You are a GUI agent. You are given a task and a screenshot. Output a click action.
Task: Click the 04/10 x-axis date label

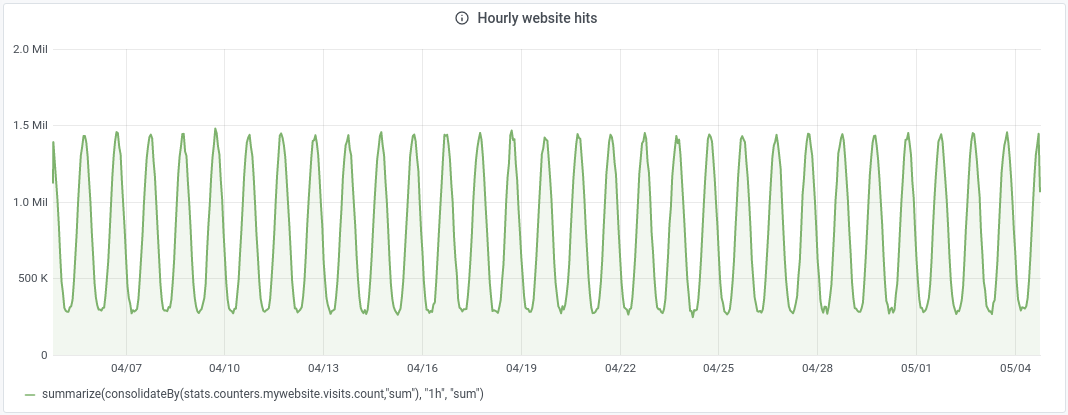225,369
